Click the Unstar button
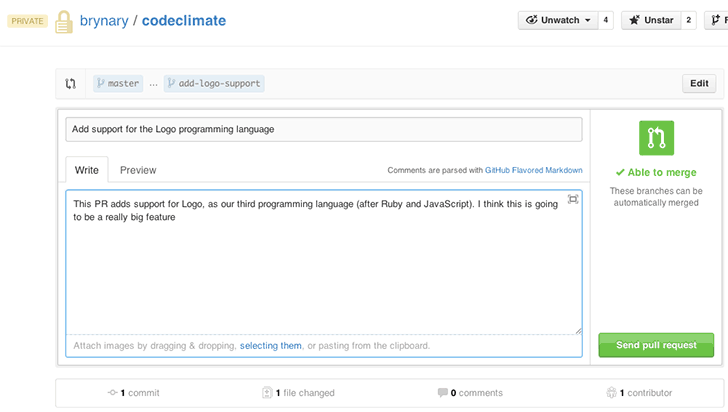728x412 pixels. point(651,20)
